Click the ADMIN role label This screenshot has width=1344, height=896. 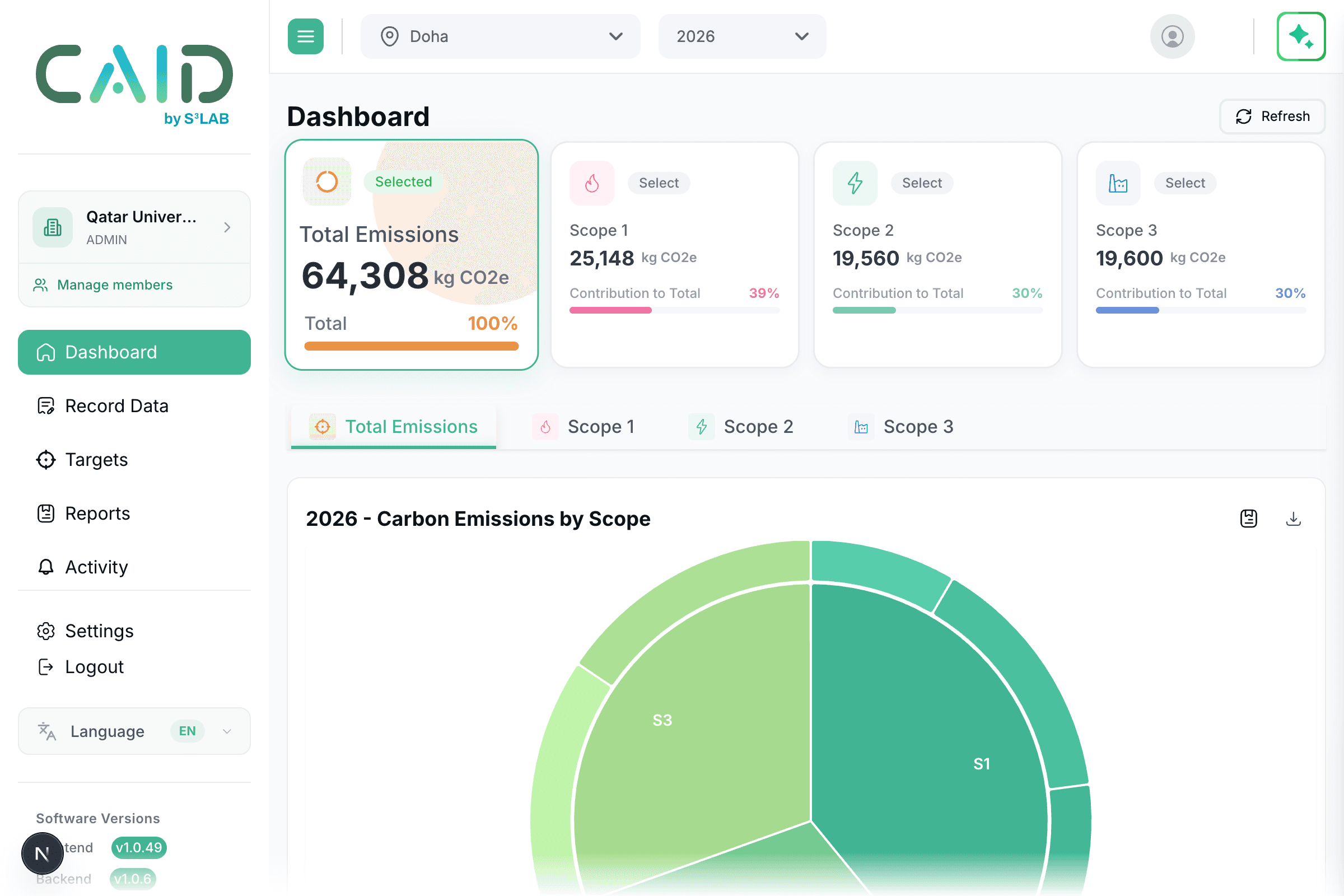107,240
